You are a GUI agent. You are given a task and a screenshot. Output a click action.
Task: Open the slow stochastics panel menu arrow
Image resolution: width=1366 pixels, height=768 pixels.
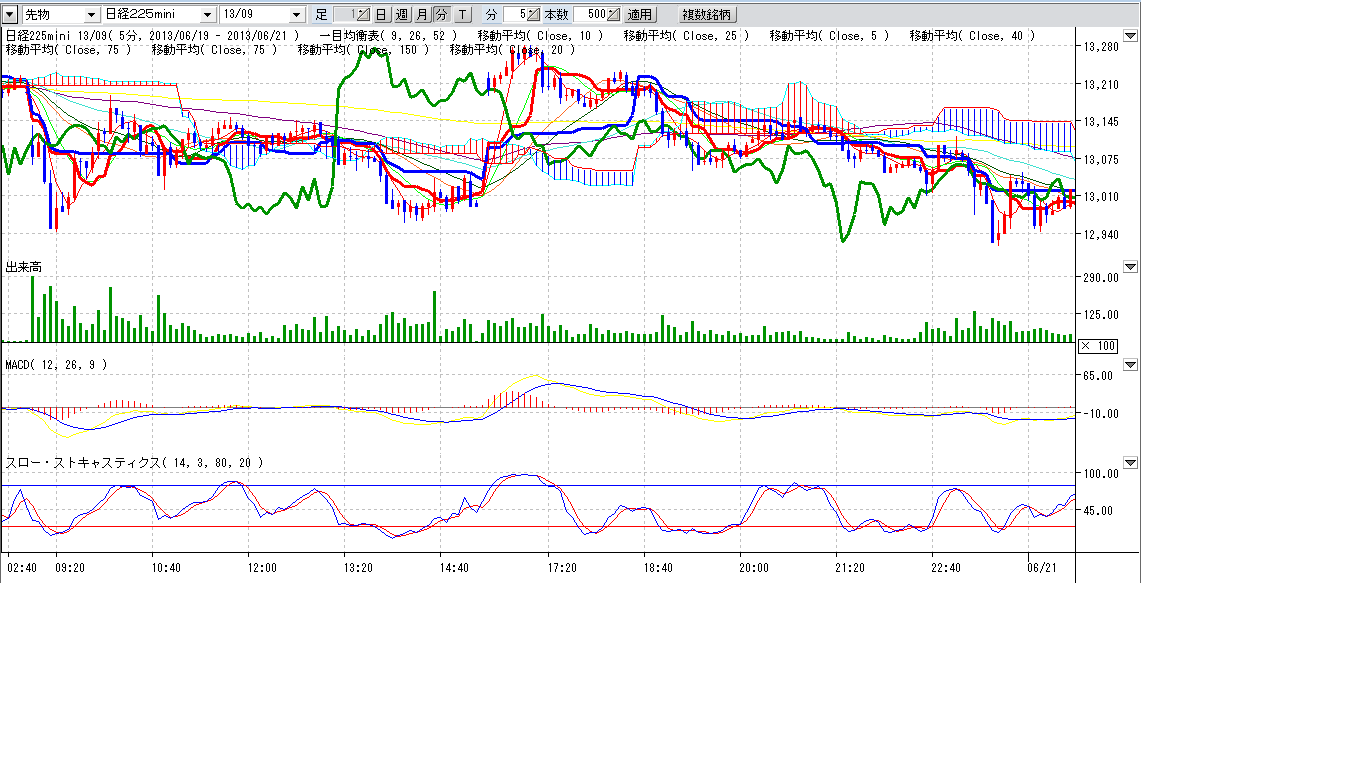click(x=1130, y=463)
